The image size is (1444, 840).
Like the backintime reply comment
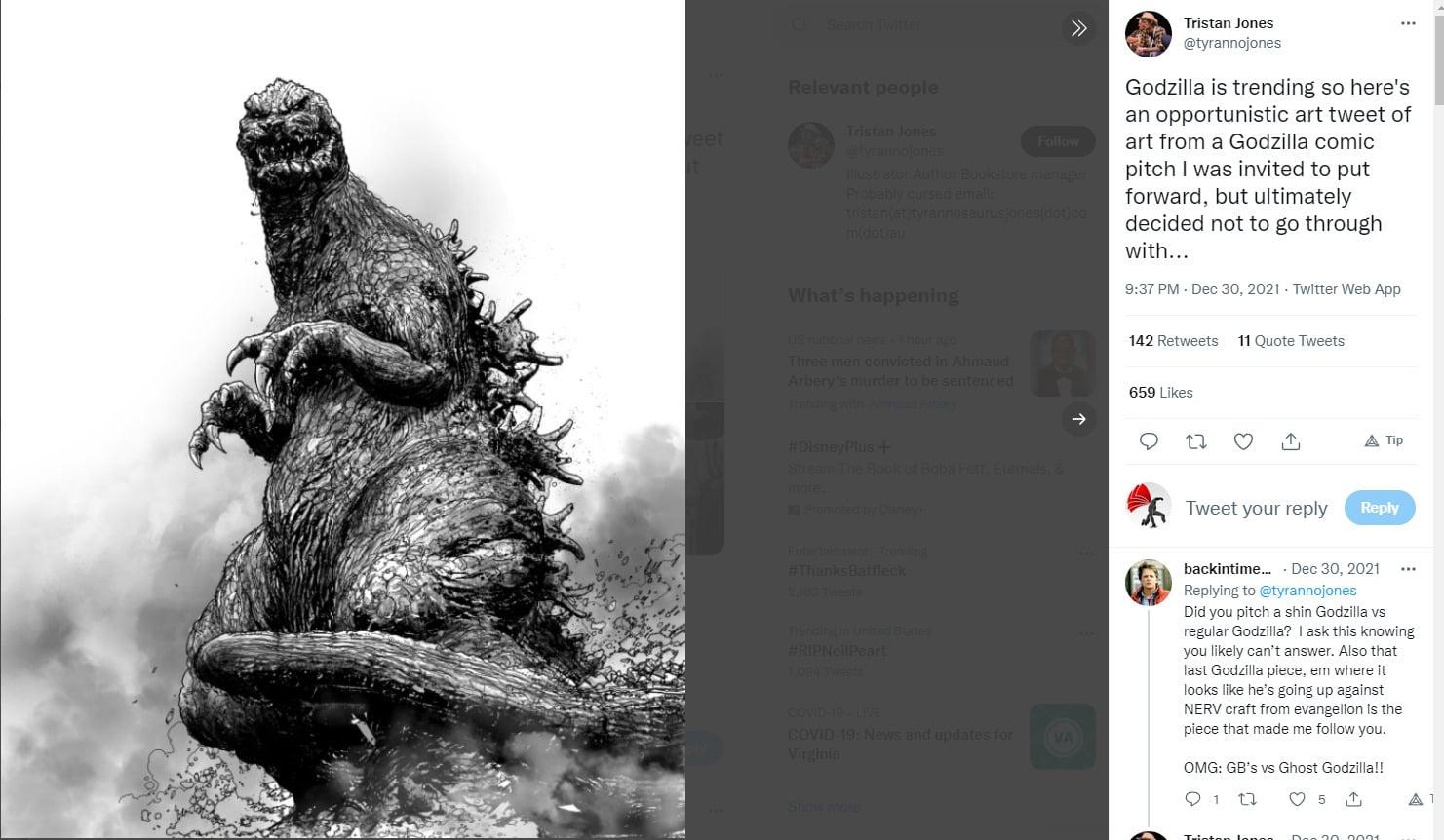click(1297, 799)
